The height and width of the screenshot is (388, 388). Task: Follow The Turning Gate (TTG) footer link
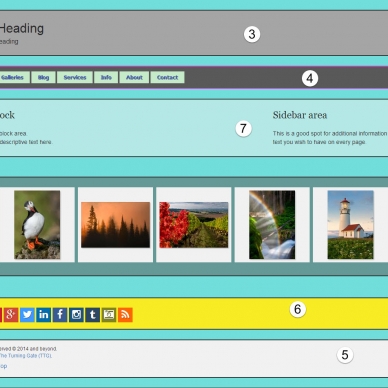coord(26,356)
